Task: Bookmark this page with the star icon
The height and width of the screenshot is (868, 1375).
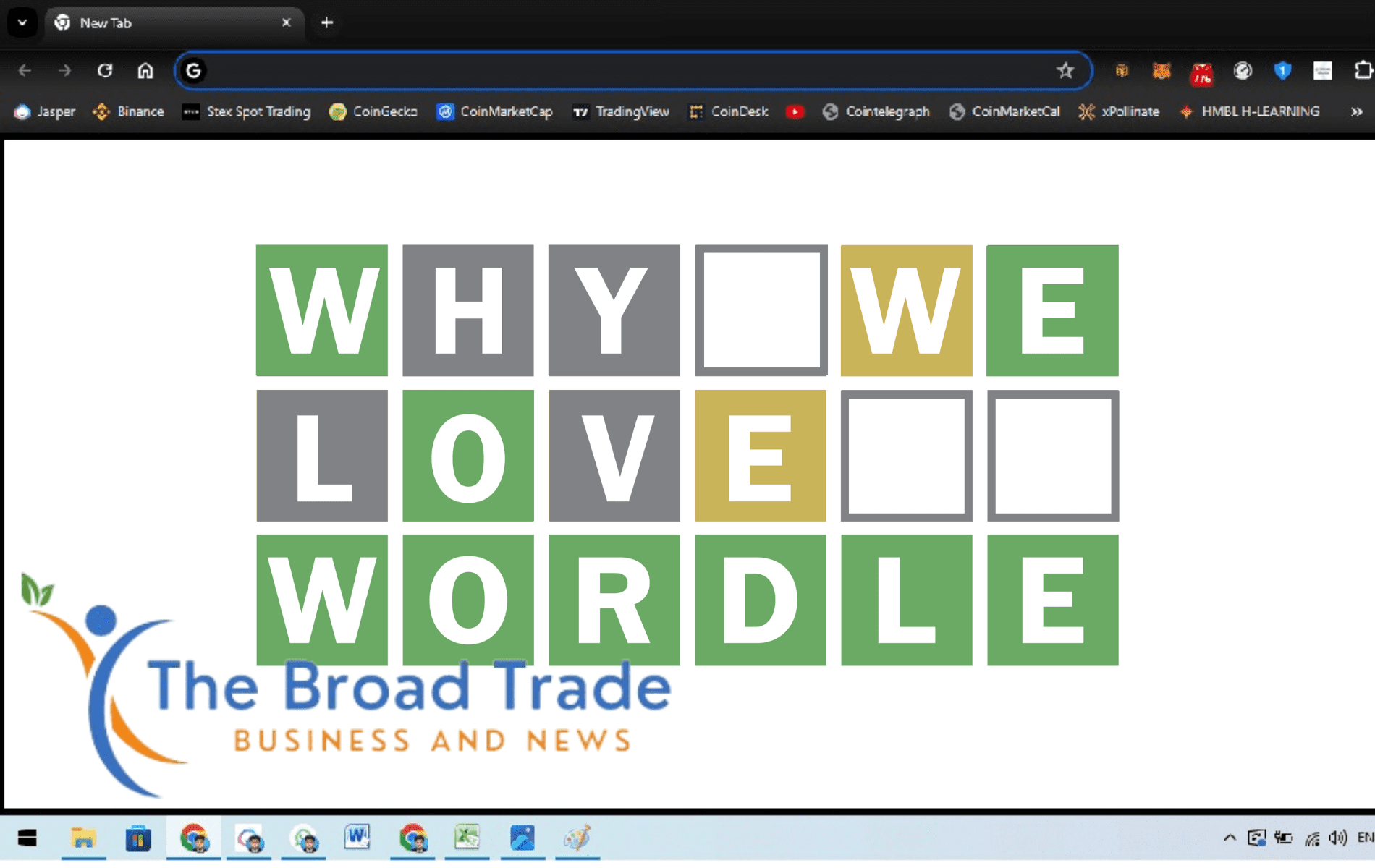Action: coord(1065,70)
